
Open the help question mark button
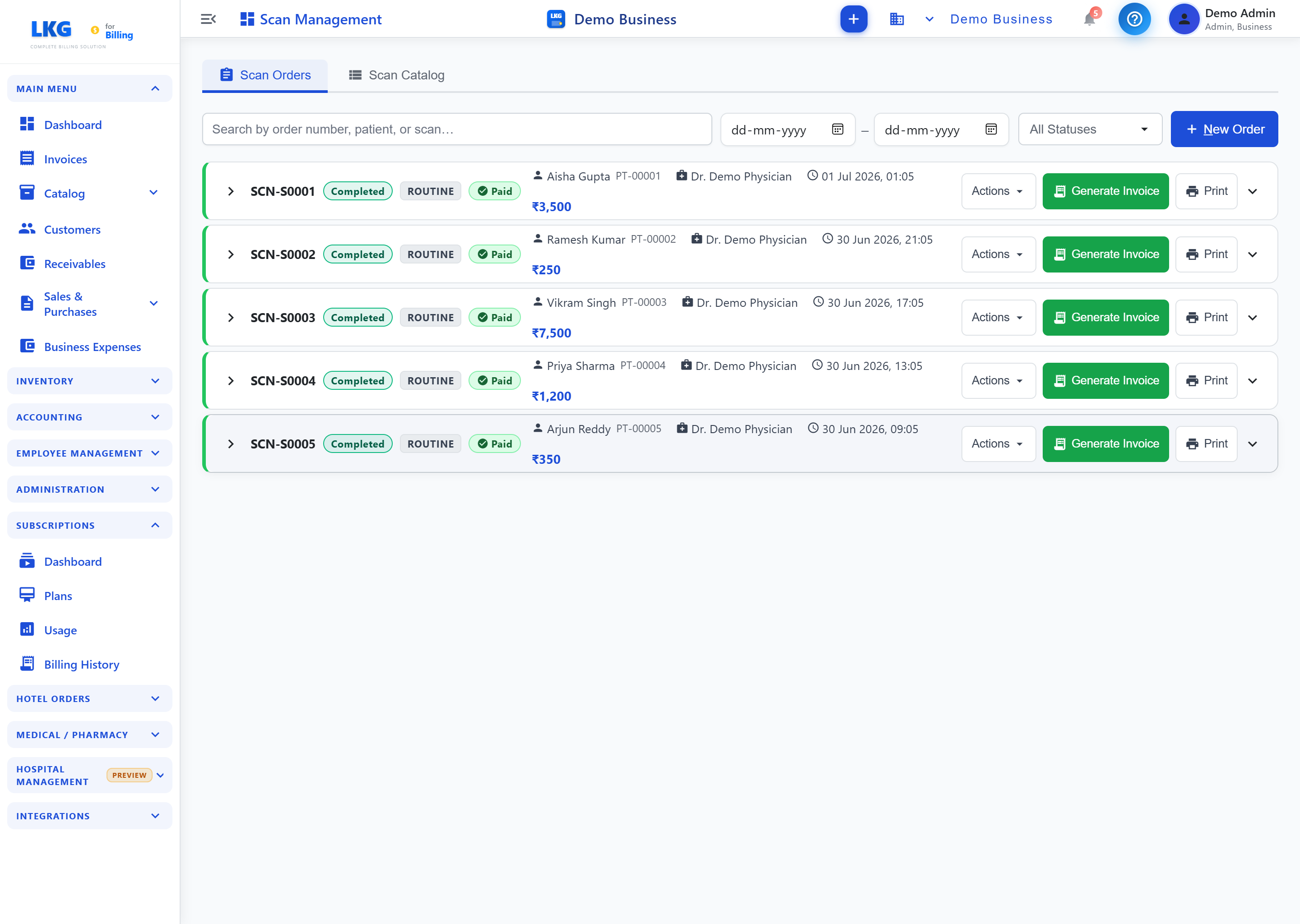1134,19
